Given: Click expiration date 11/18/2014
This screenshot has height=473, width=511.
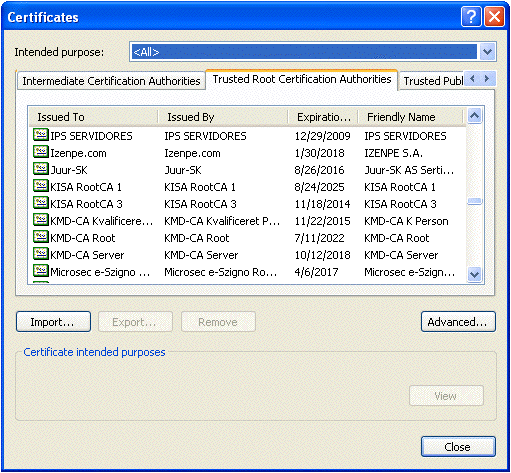Looking at the screenshot, I should 322,204.
